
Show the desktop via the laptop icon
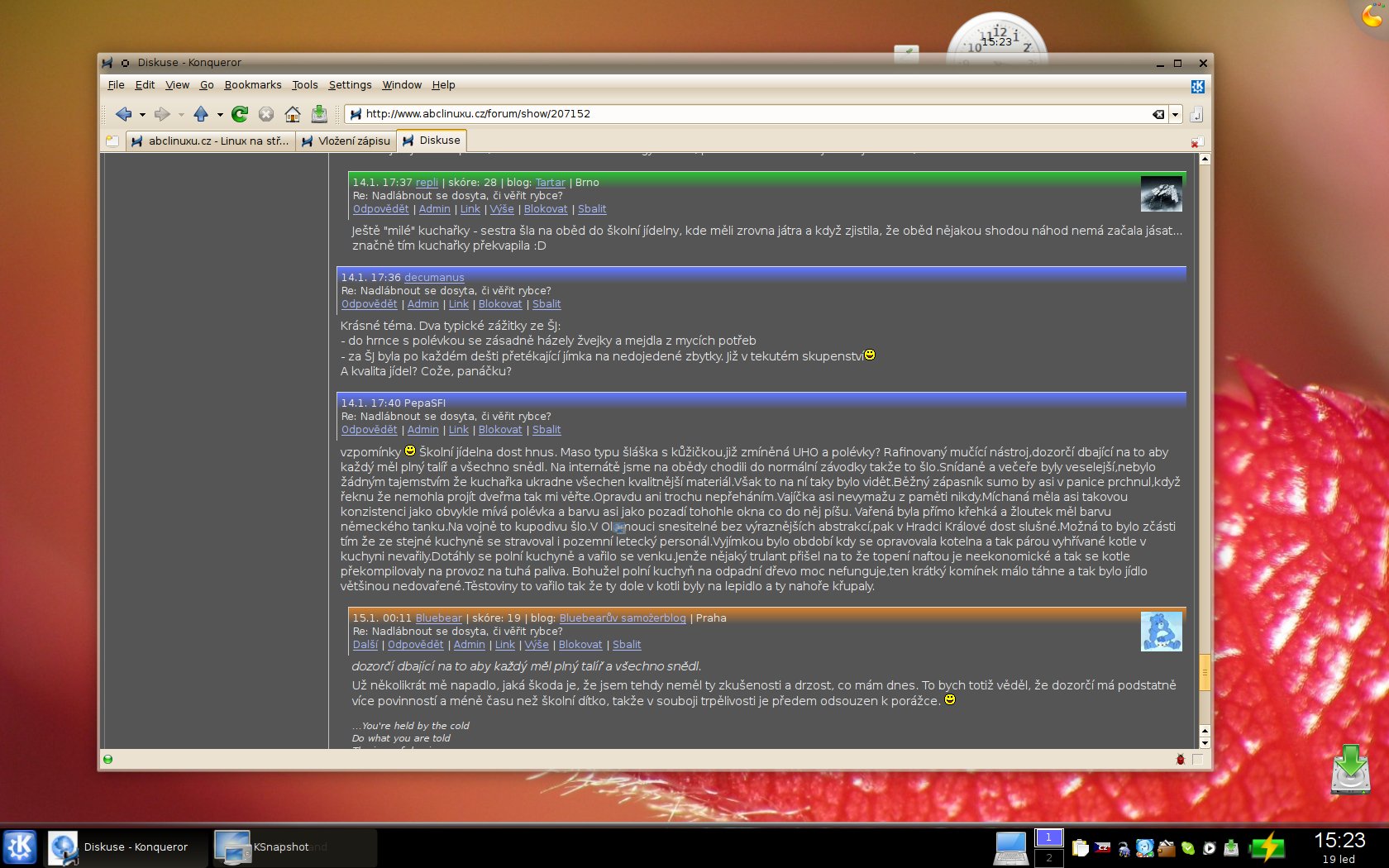(1010, 848)
